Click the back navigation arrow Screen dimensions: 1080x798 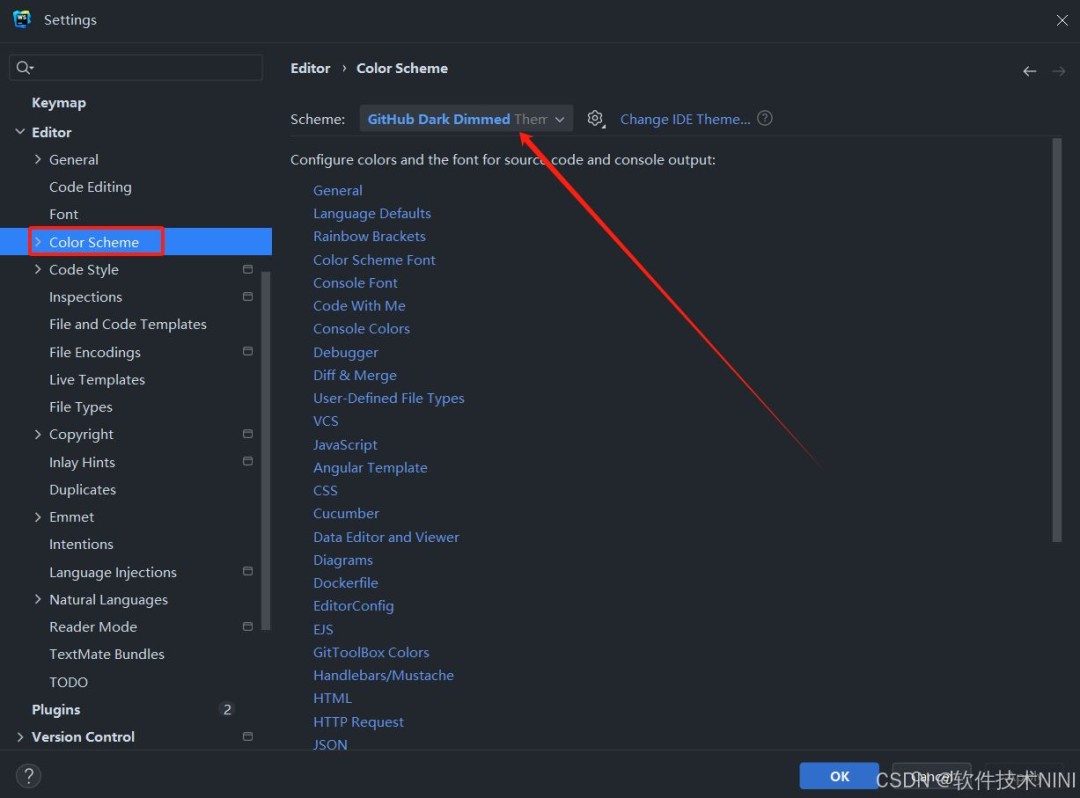(x=1029, y=70)
